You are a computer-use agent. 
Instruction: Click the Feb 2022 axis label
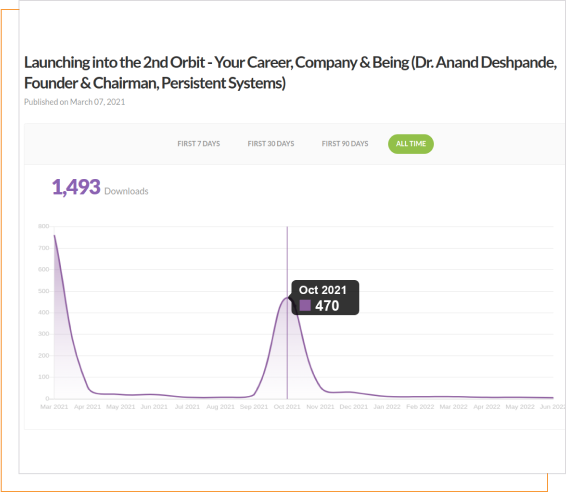420,406
